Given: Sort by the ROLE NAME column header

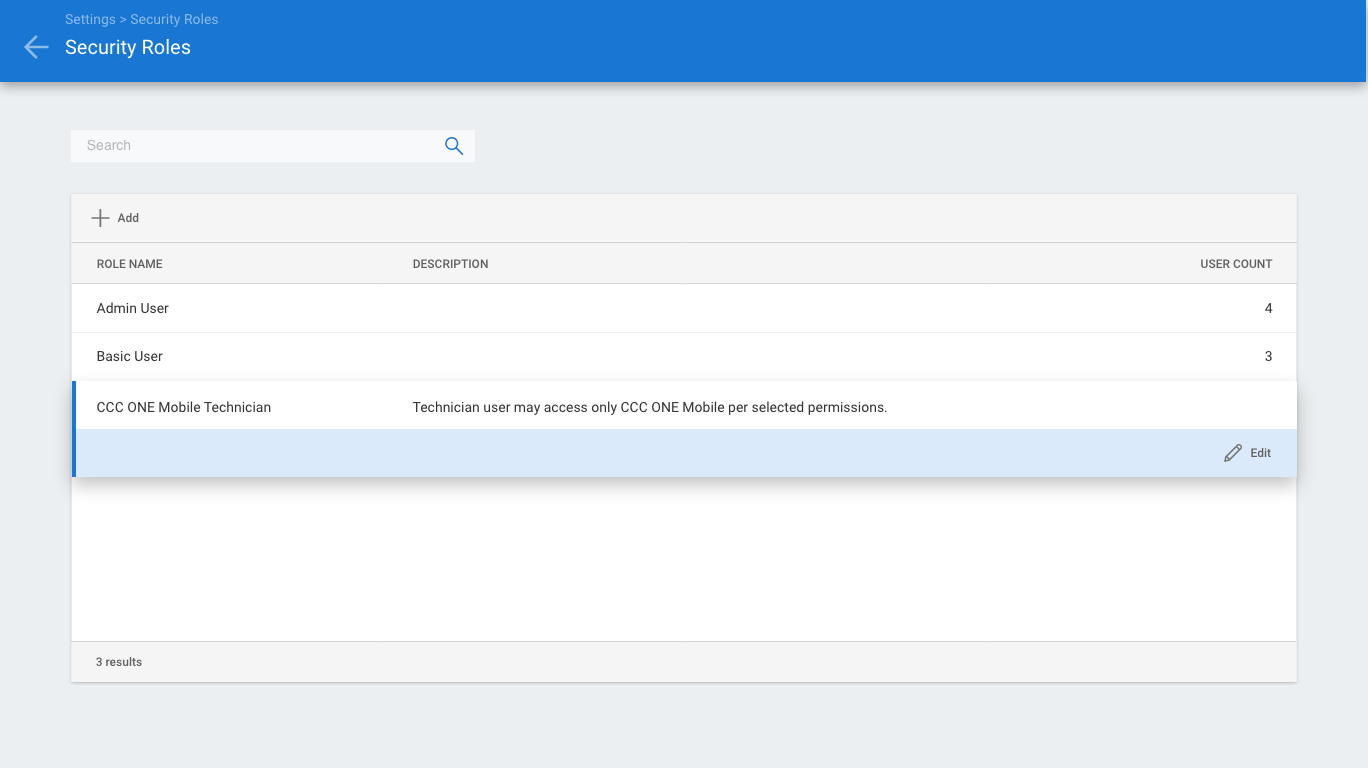Looking at the screenshot, I should [129, 264].
